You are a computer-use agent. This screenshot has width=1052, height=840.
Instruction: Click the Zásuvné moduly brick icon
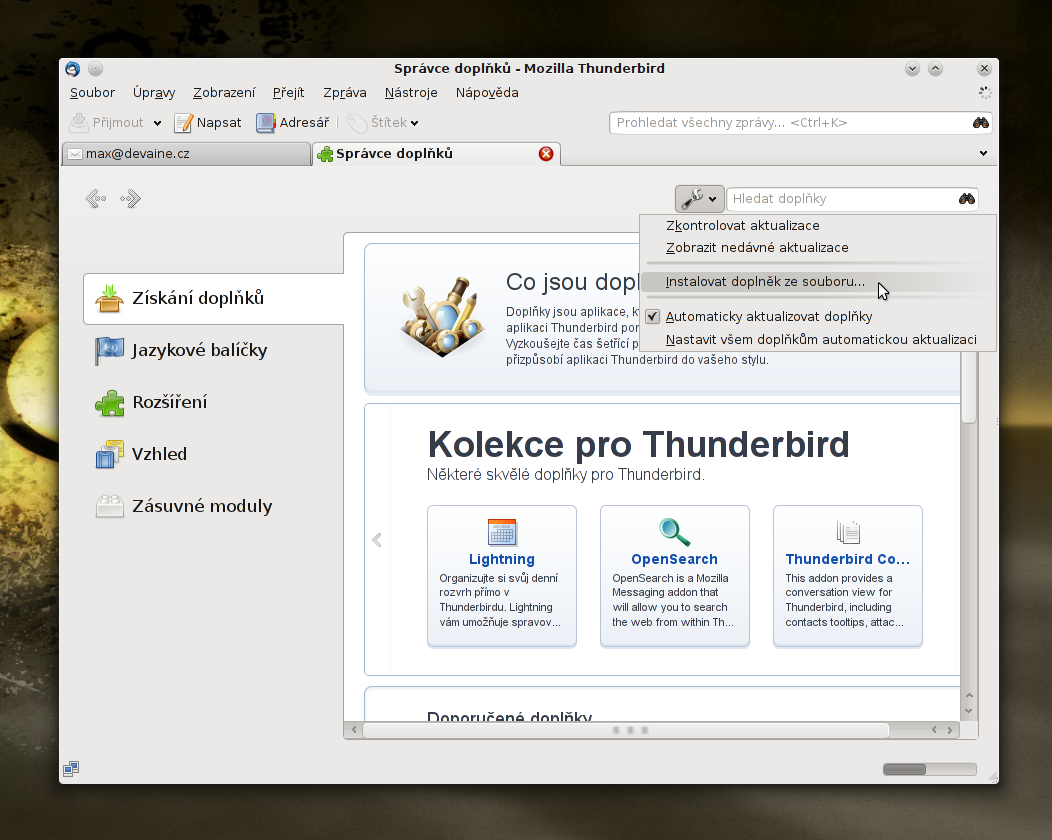tap(109, 507)
